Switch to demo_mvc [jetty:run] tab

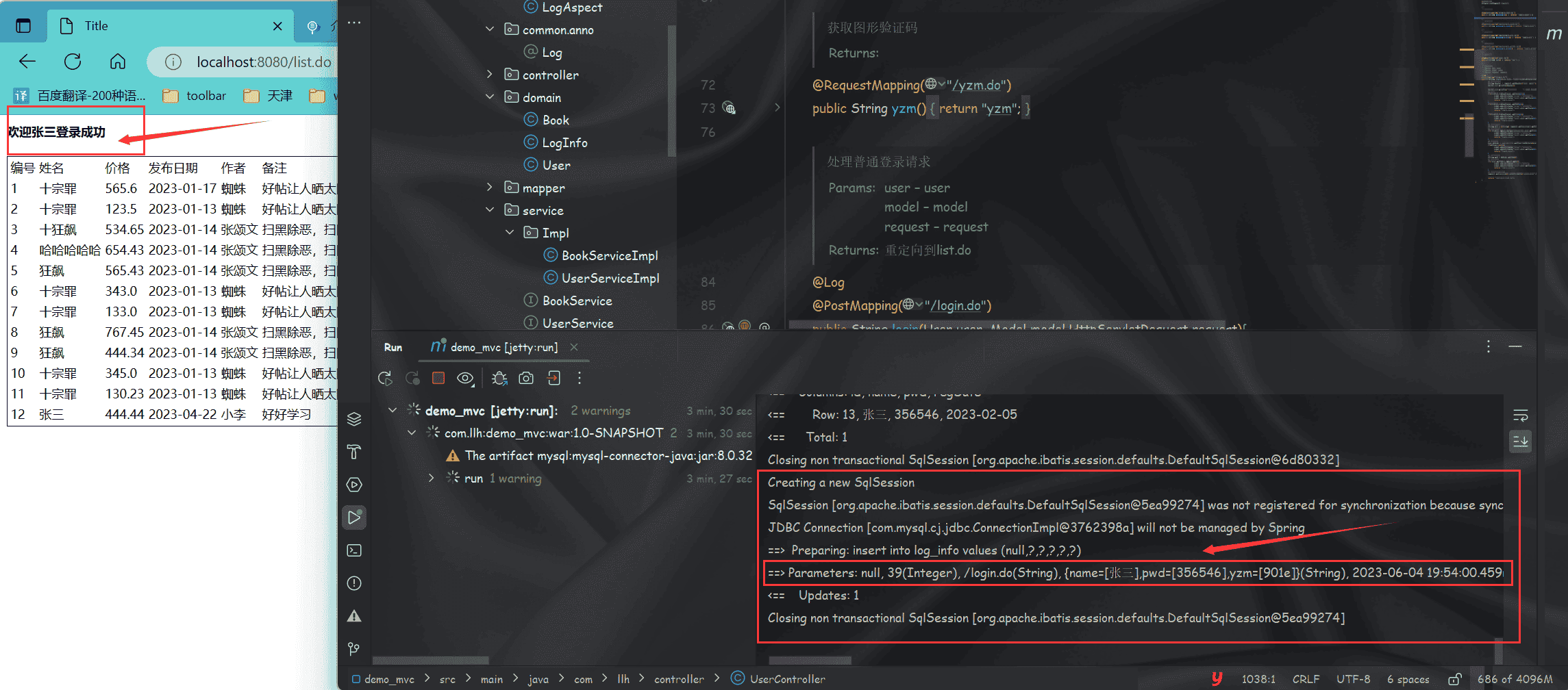tap(503, 348)
